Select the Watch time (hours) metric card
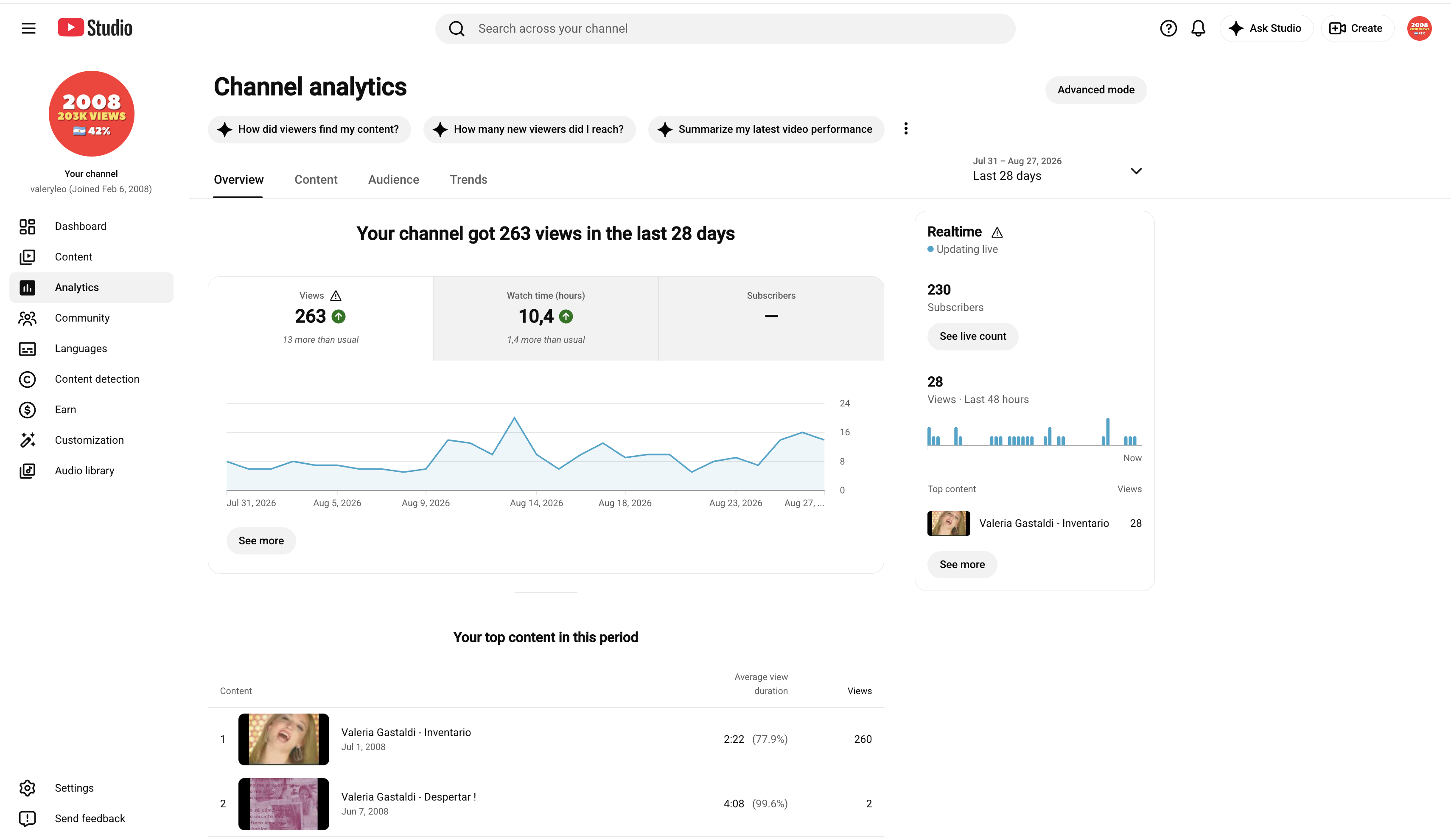1451x840 pixels. pyautogui.click(x=546, y=318)
